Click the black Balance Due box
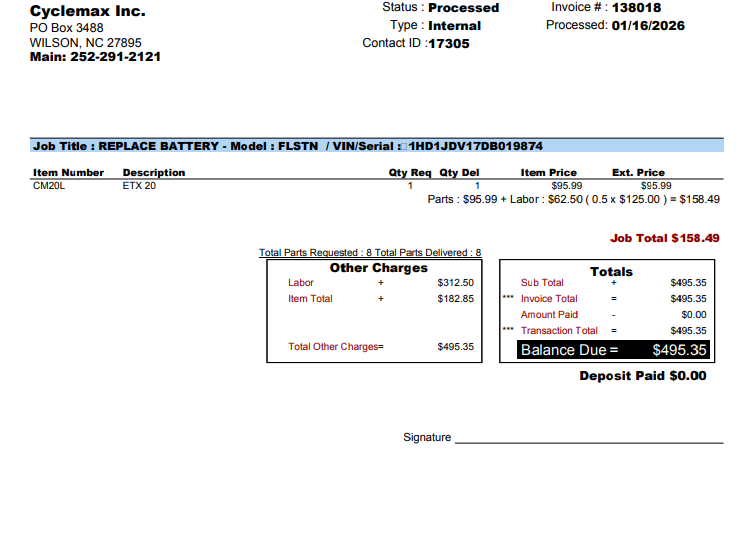The height and width of the screenshot is (550, 744). pos(613,350)
